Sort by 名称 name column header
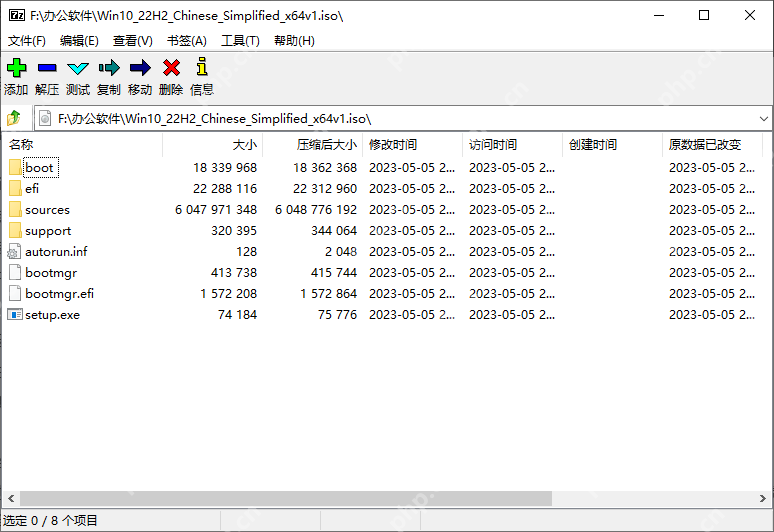 (82, 145)
